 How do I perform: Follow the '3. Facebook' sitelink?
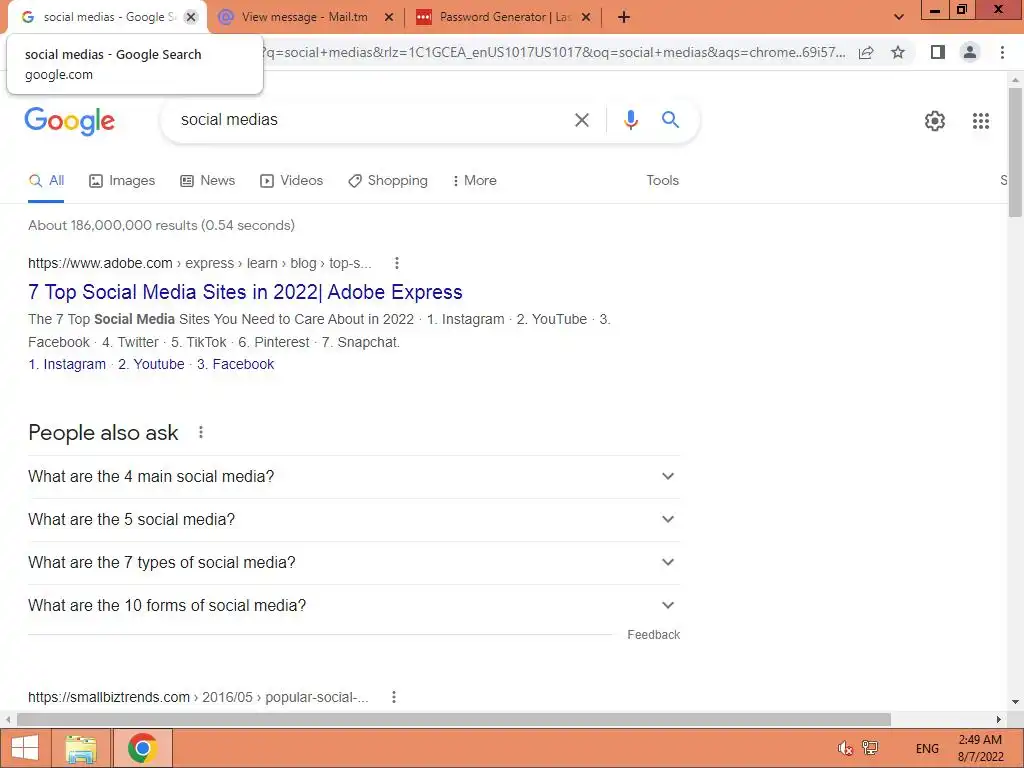point(236,364)
